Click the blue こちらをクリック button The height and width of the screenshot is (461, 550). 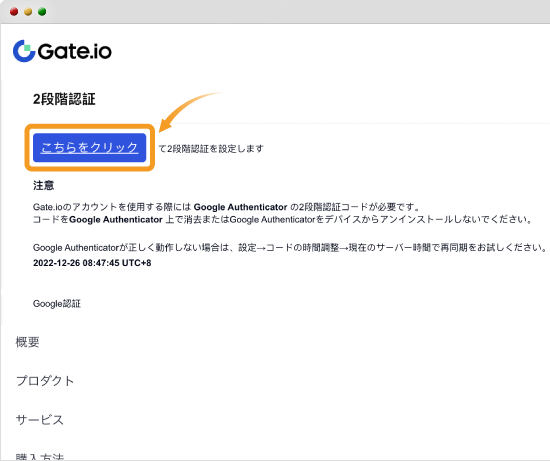pyautogui.click(x=89, y=147)
